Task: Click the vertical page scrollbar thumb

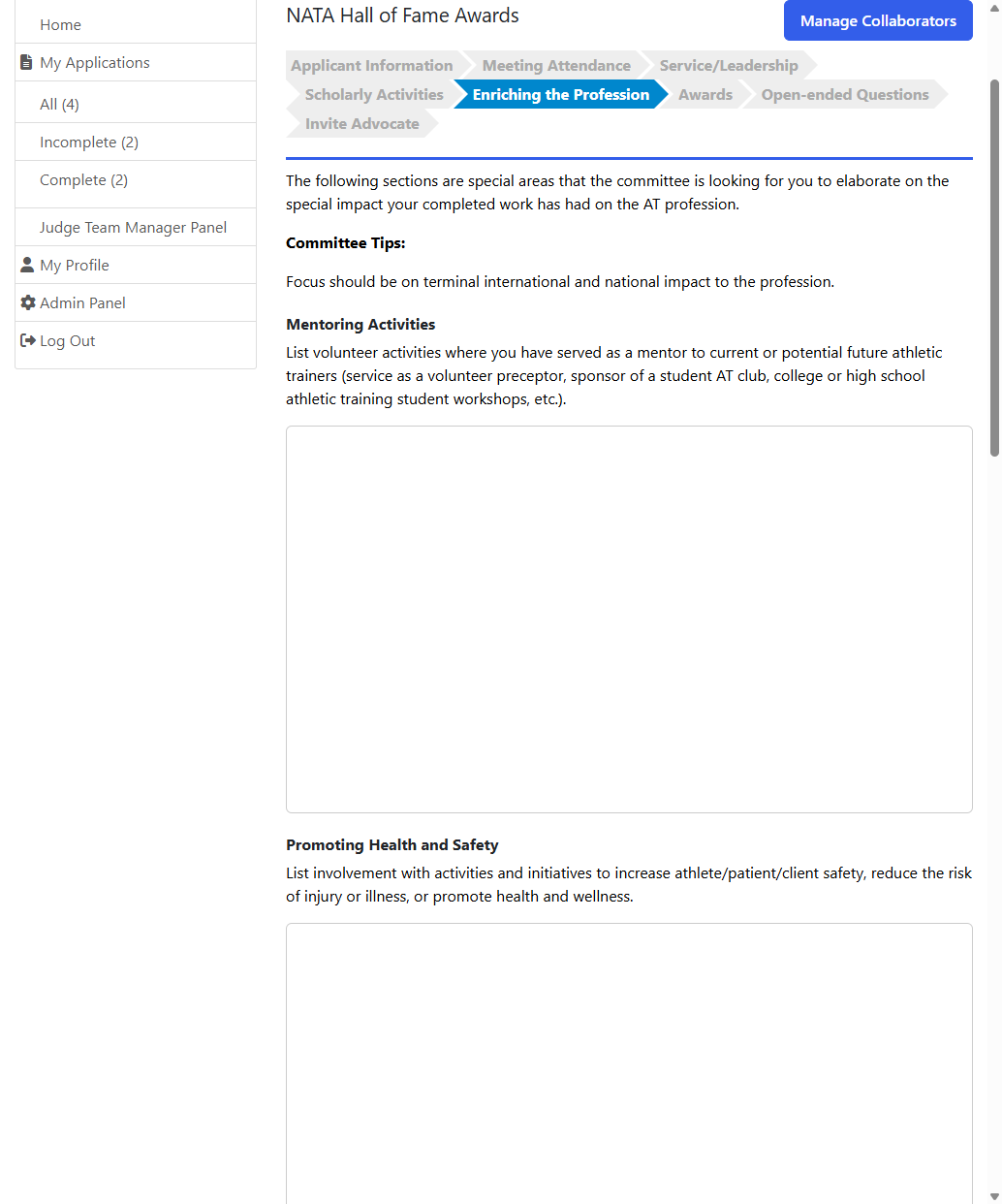Action: coord(994,267)
